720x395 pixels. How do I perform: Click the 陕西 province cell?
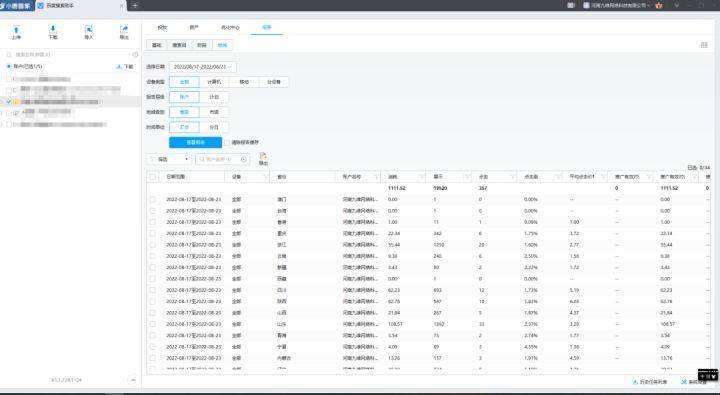(x=282, y=301)
